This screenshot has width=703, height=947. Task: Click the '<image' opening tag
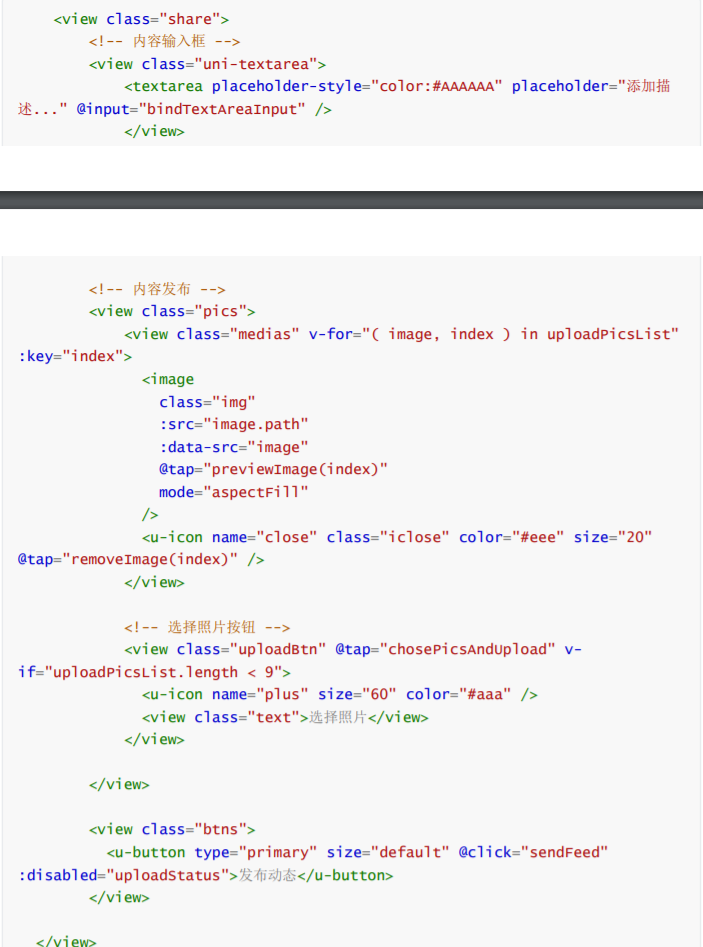click(168, 379)
